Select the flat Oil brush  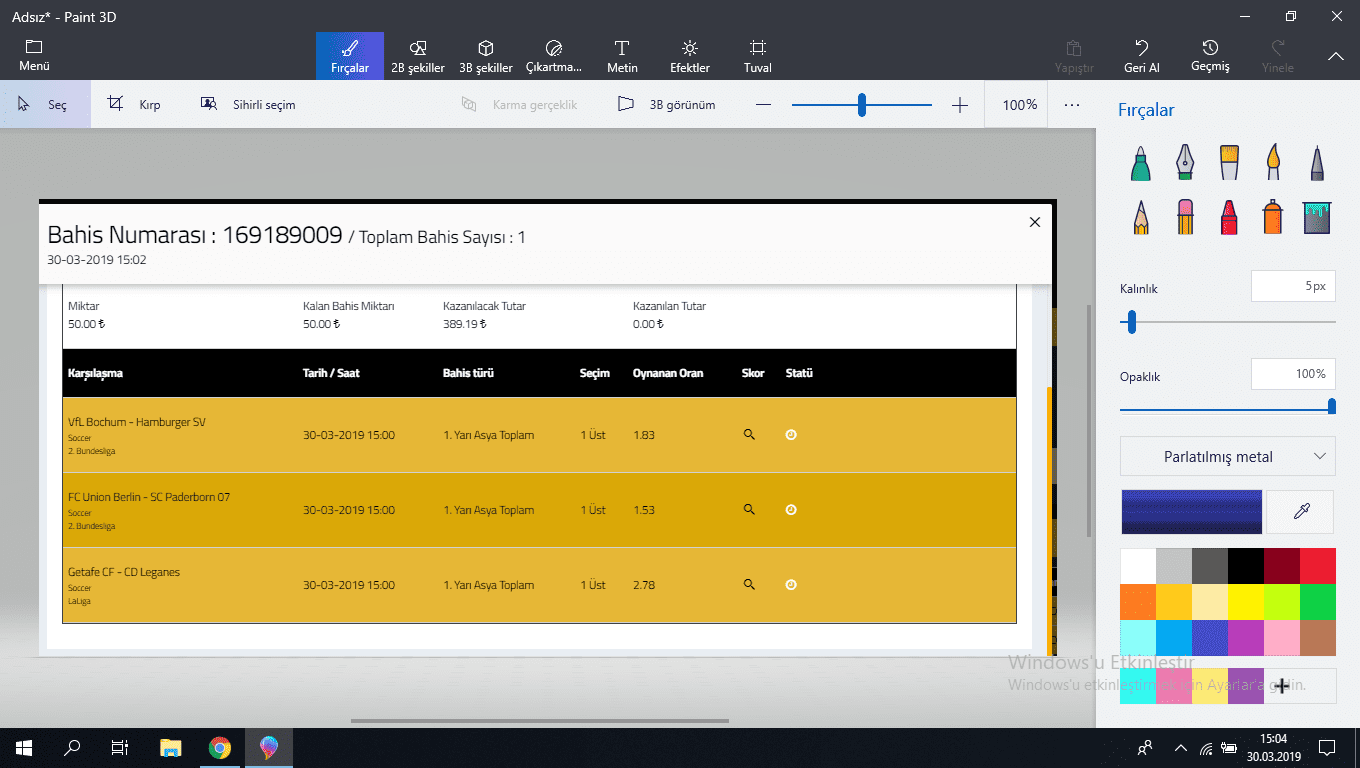(x=1229, y=163)
